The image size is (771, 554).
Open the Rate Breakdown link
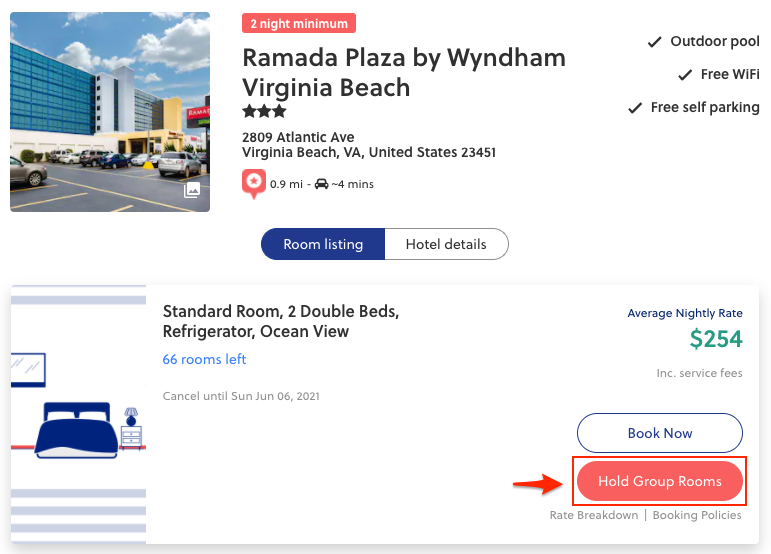tap(594, 516)
